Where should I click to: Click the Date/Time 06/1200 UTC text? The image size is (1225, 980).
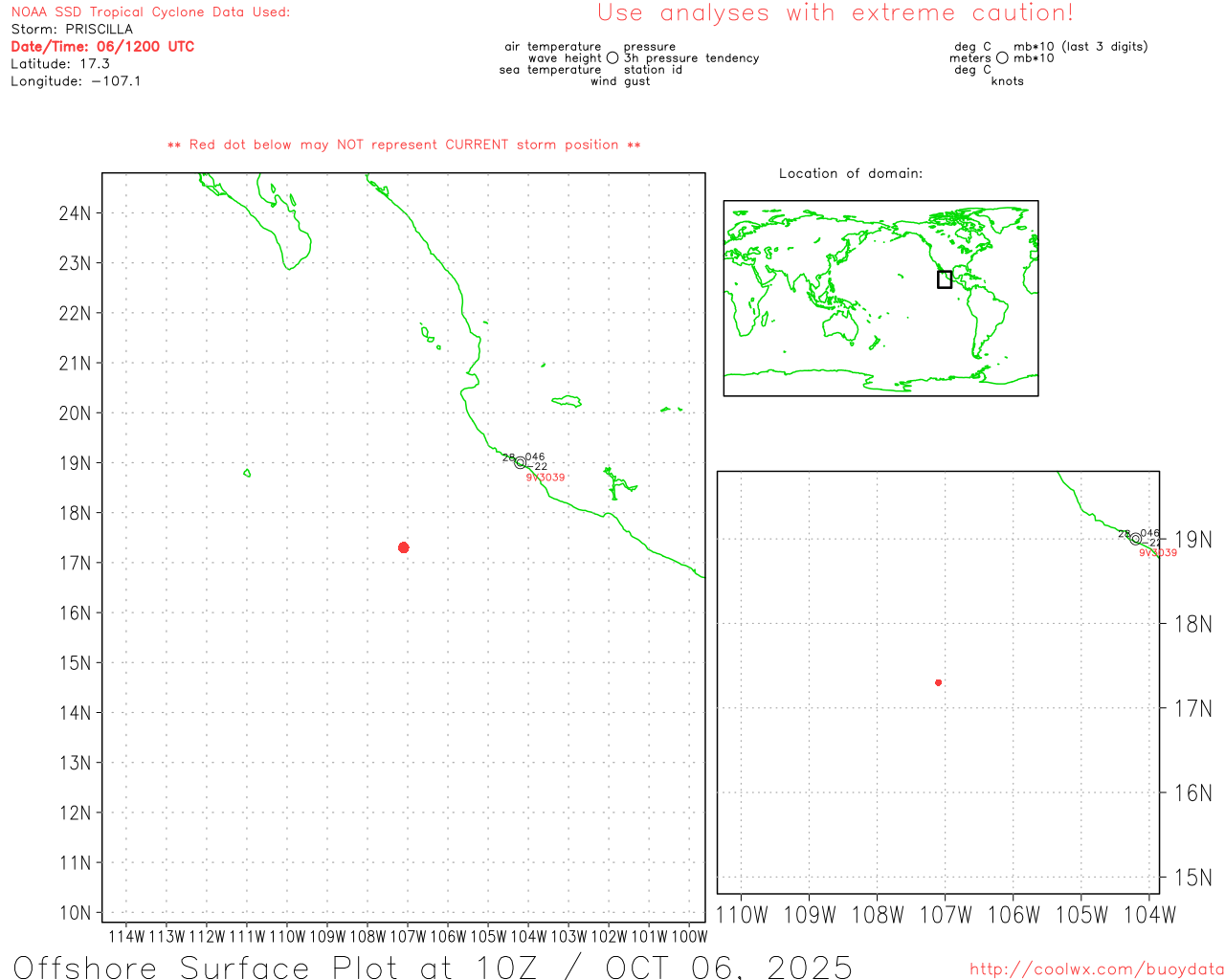click(x=102, y=47)
